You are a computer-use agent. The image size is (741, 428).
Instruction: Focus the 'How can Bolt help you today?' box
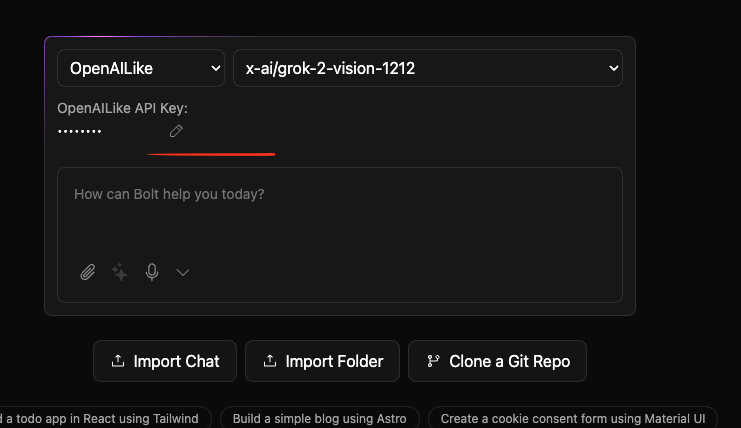pos(340,210)
